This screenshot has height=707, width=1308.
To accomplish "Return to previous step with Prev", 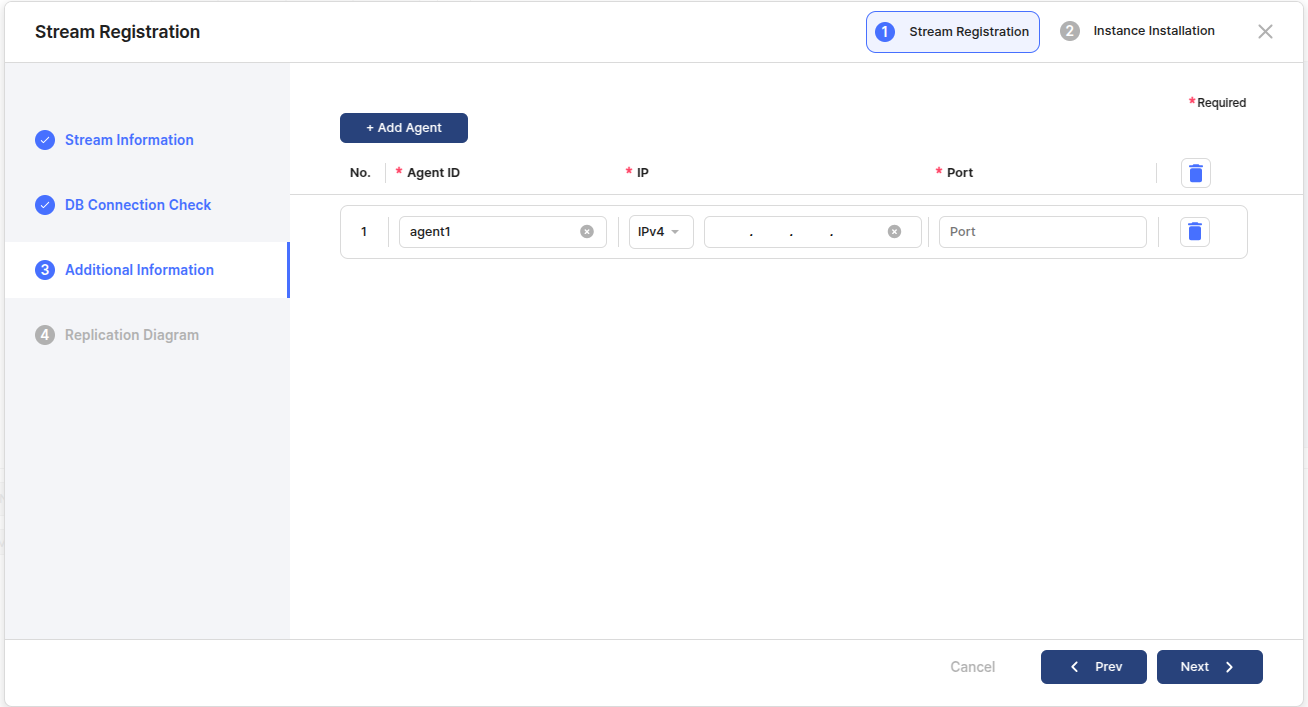I will (x=1093, y=667).
